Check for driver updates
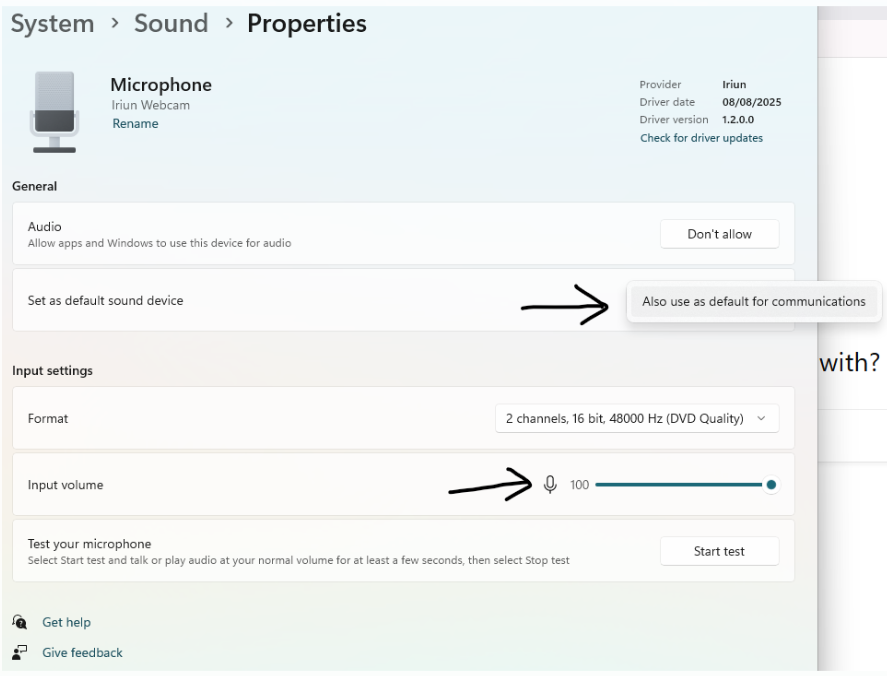 pos(701,138)
